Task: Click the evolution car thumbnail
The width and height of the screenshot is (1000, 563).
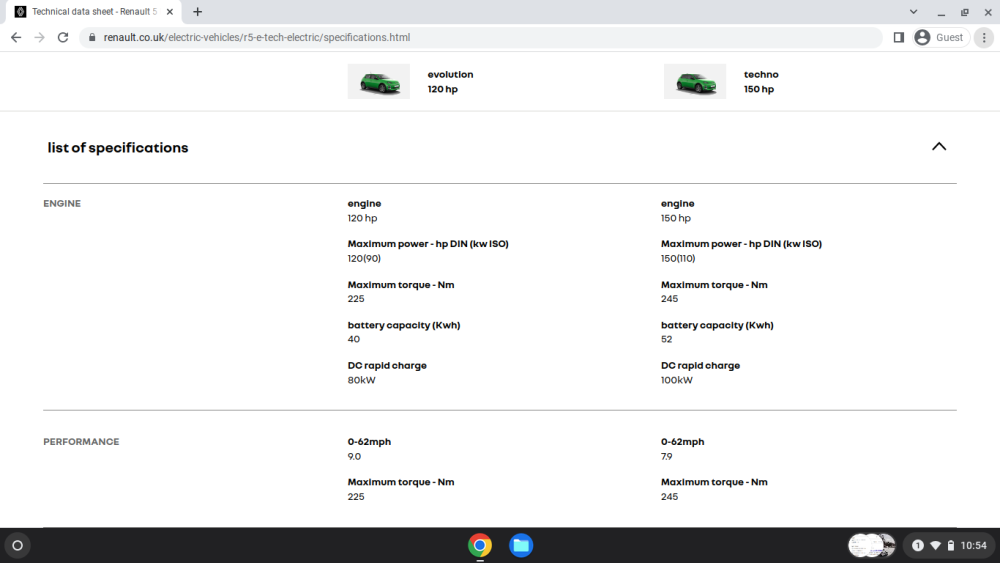Action: (379, 82)
